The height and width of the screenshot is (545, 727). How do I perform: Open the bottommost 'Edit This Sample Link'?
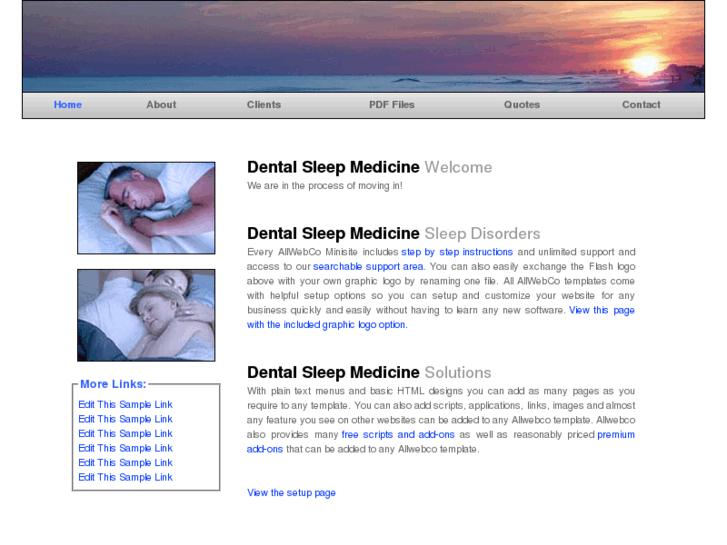tap(126, 477)
